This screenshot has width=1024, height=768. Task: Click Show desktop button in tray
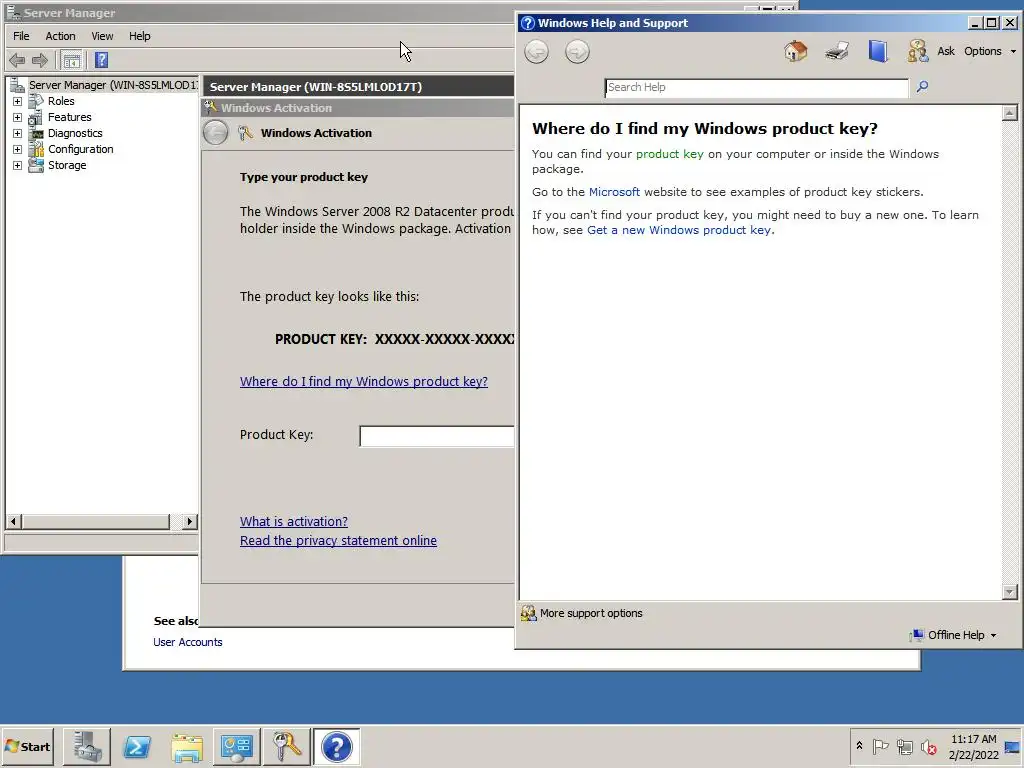coord(1013,746)
